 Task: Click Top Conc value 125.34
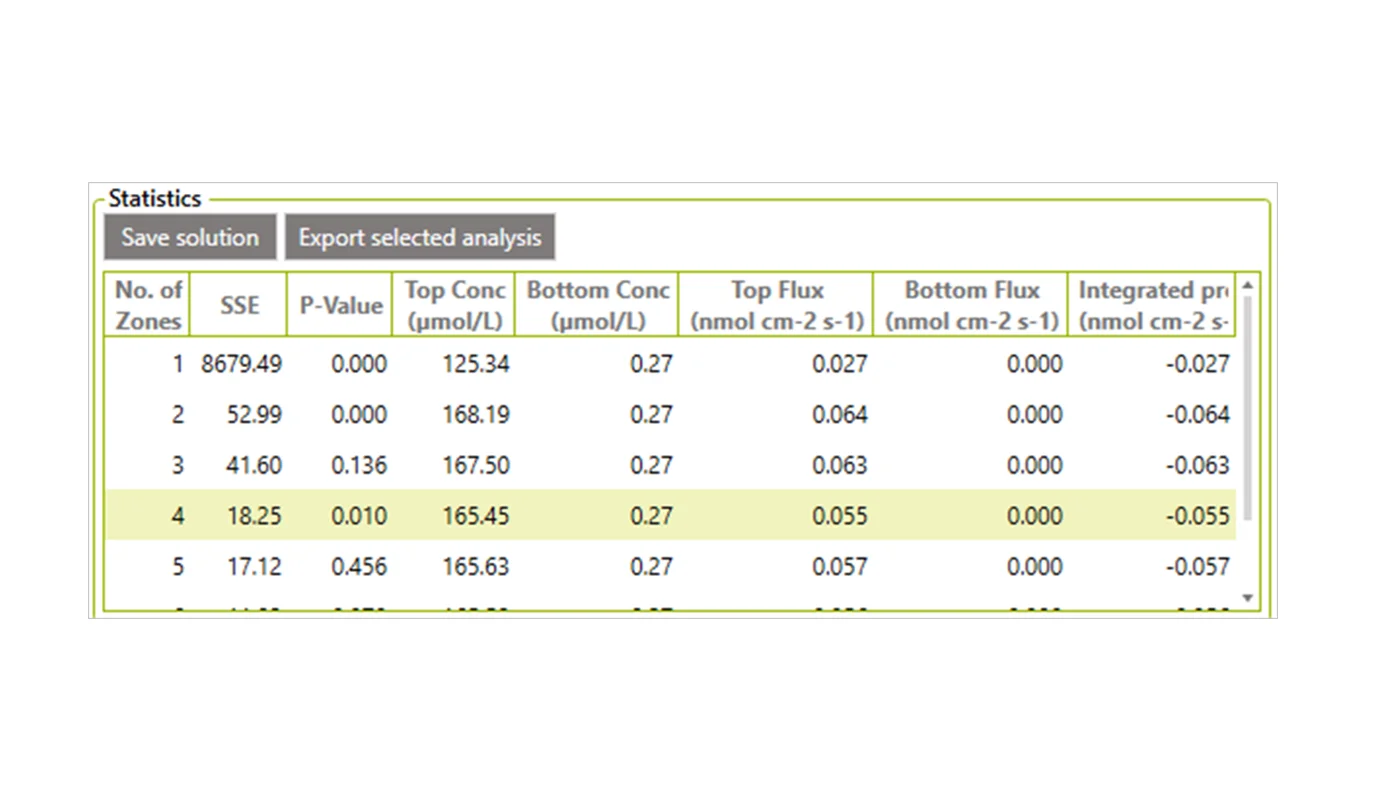[476, 364]
